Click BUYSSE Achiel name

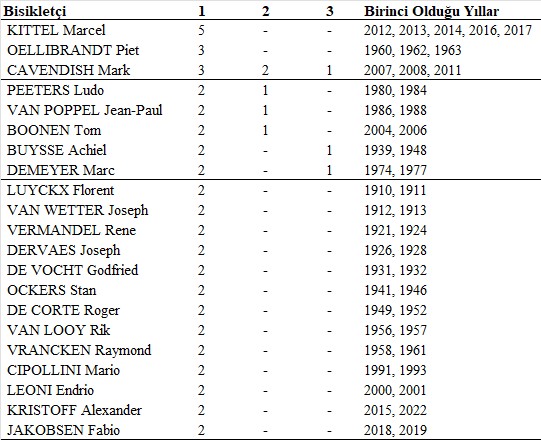(57, 150)
